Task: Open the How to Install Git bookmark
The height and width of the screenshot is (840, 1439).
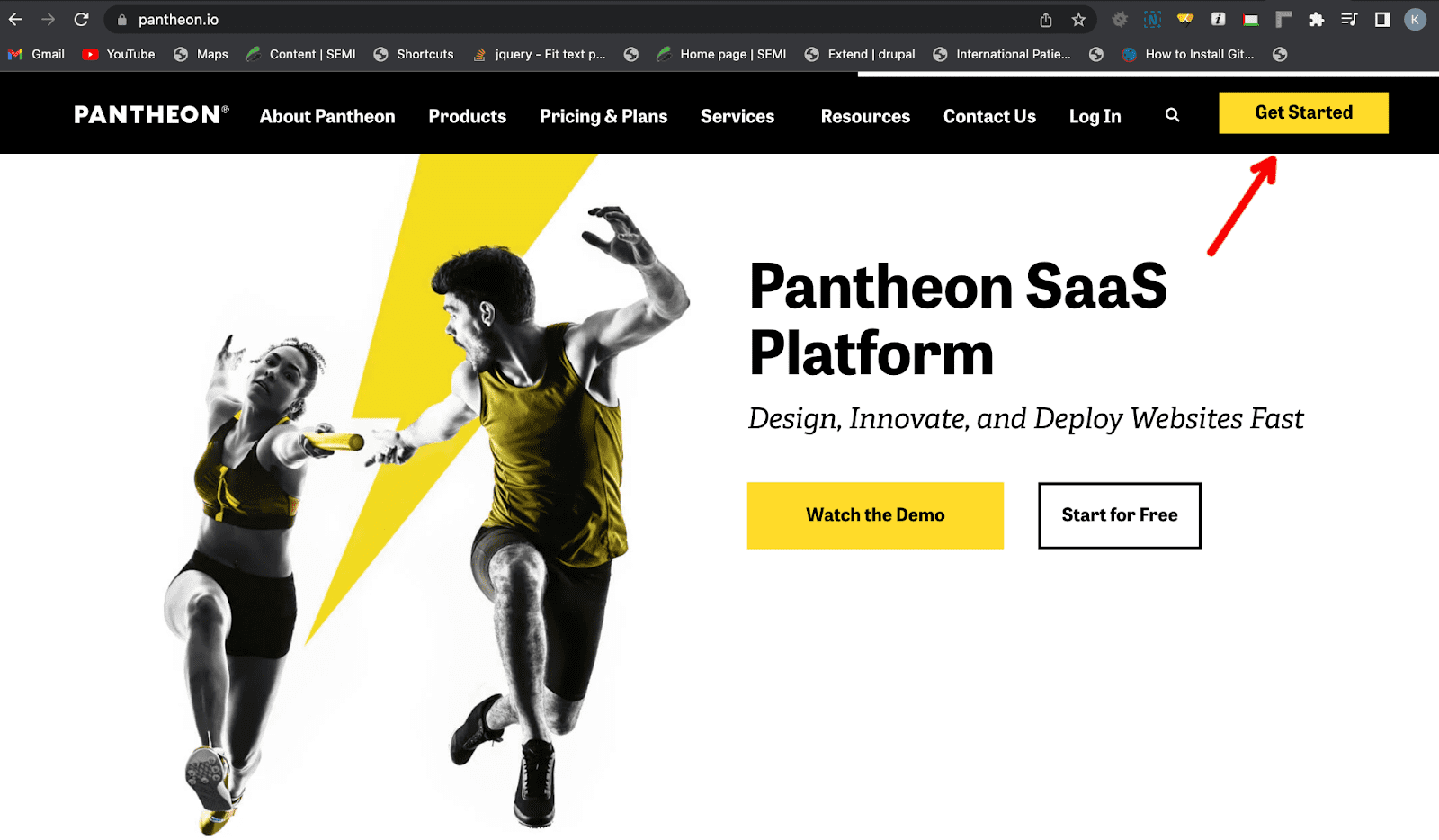Action: 1188,54
